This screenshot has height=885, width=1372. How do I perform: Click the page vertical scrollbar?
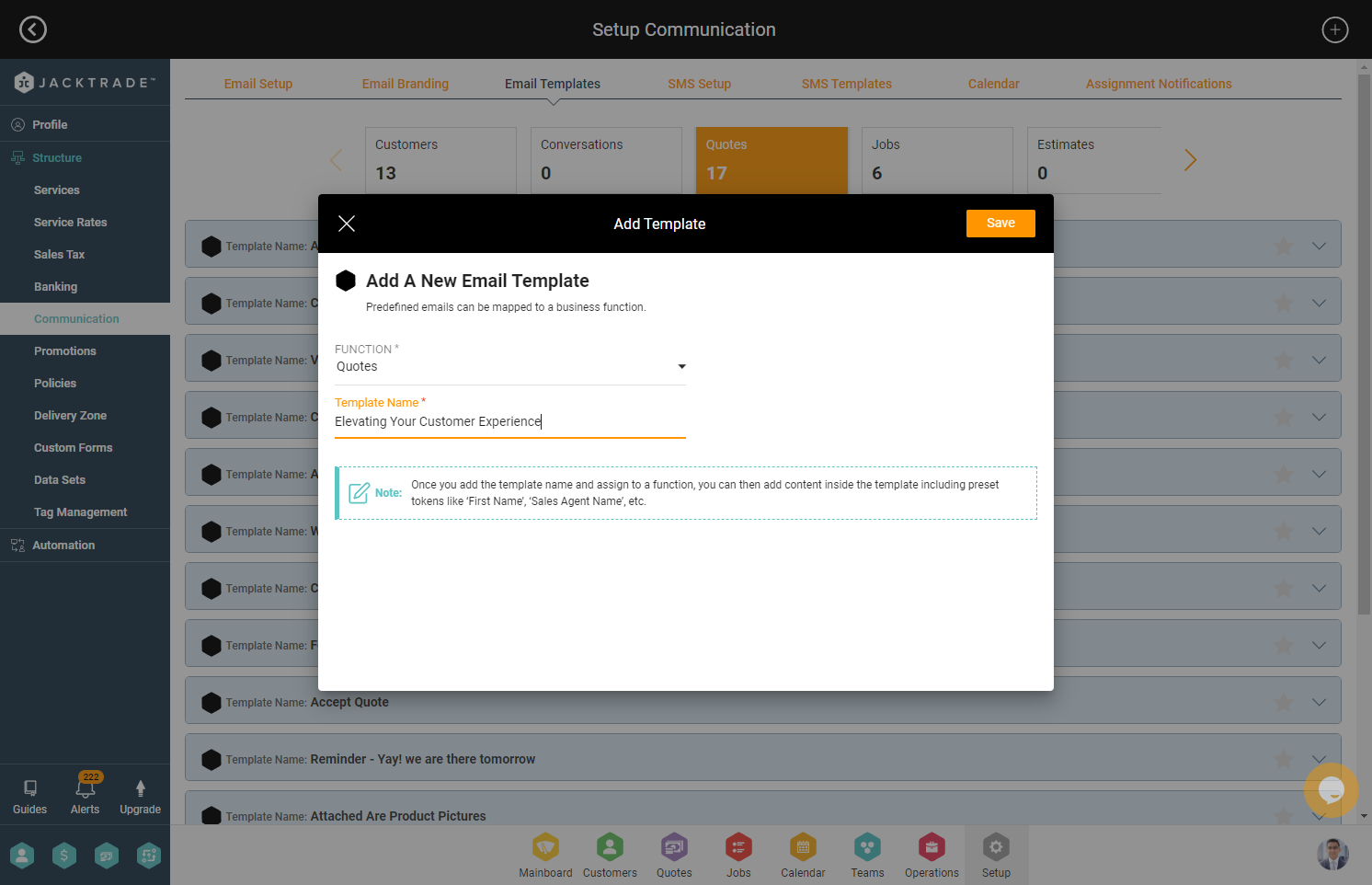click(1364, 345)
